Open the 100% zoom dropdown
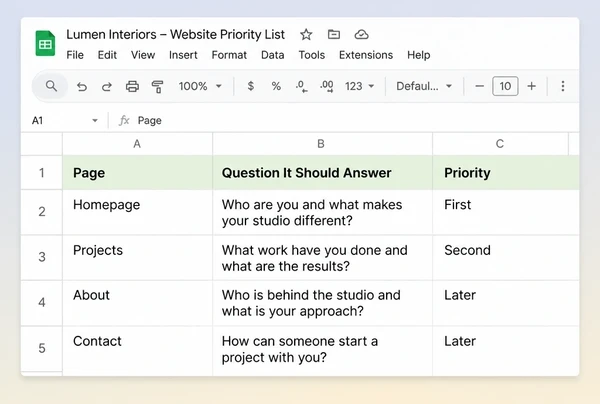The width and height of the screenshot is (600, 404). pyautogui.click(x=200, y=86)
